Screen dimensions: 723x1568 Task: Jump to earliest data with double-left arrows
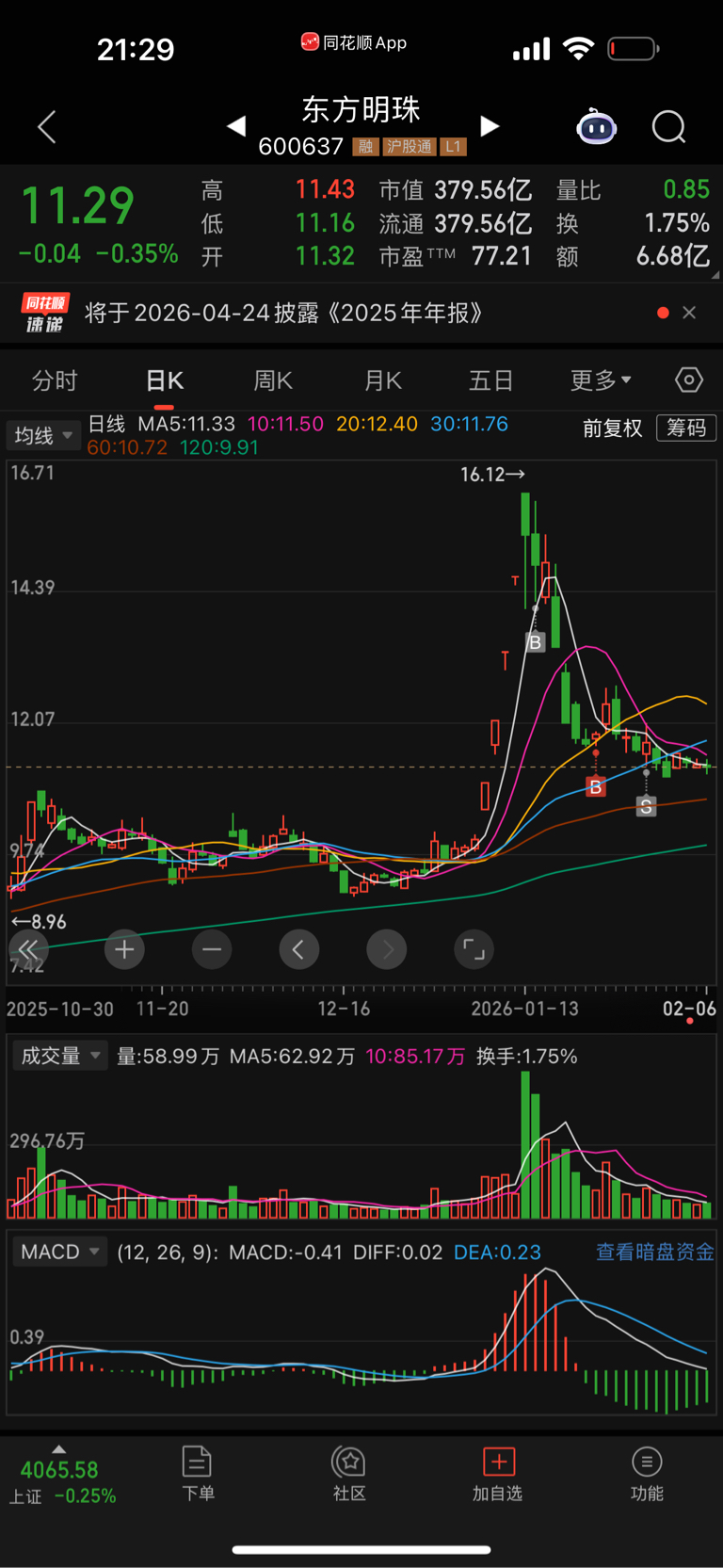(28, 949)
